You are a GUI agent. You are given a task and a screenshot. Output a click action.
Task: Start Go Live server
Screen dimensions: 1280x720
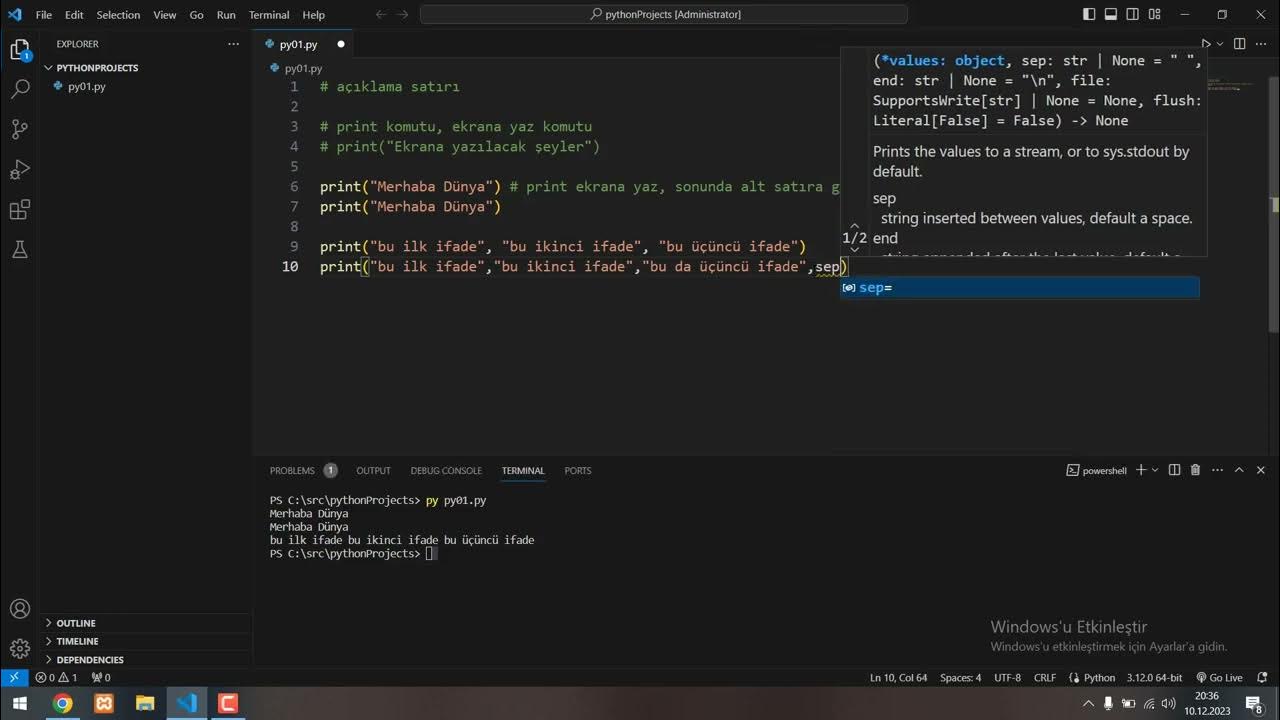(x=1219, y=677)
